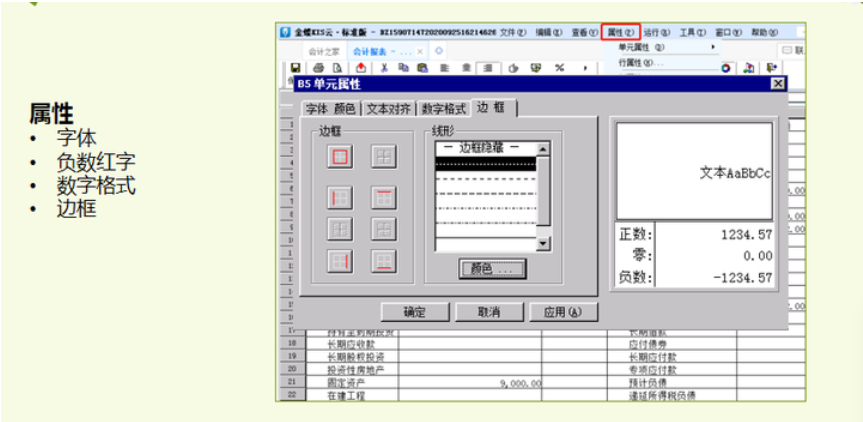Apply inside grid borders
This screenshot has width=863, height=422.
coord(384,157)
